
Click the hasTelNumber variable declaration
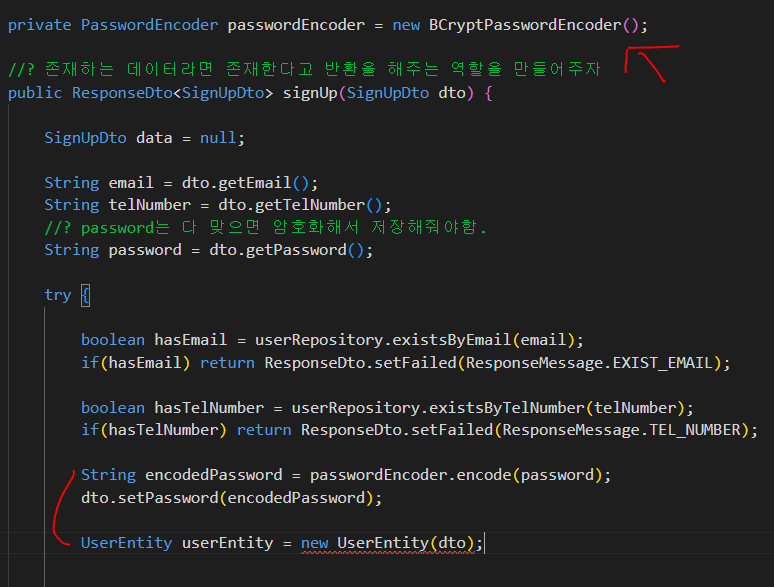pyautogui.click(x=209, y=408)
